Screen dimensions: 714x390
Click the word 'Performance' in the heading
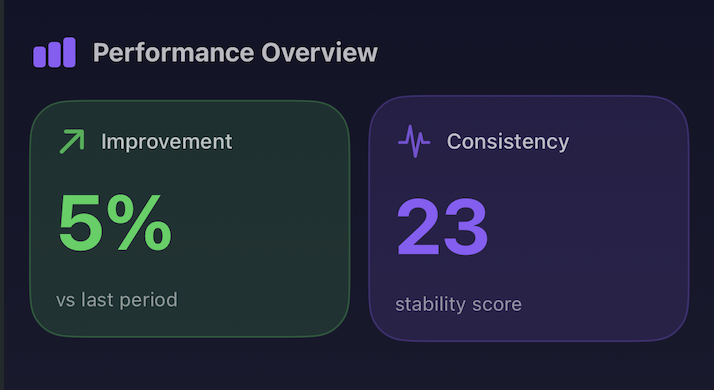[173, 52]
